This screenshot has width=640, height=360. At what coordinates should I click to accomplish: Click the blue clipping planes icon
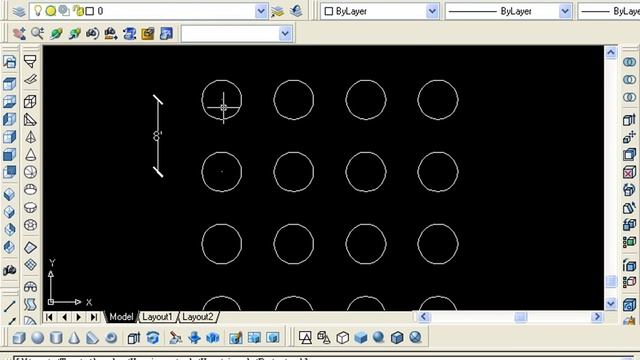129,33
